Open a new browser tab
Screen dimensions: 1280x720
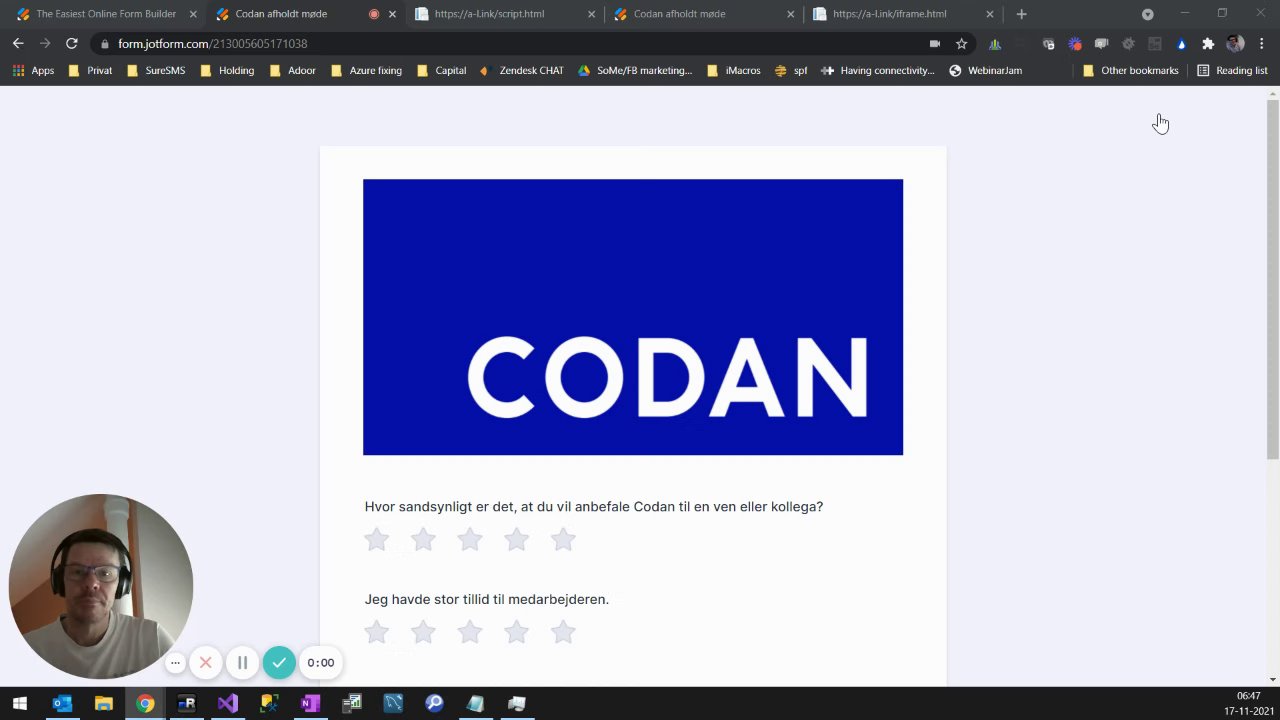click(x=1021, y=14)
